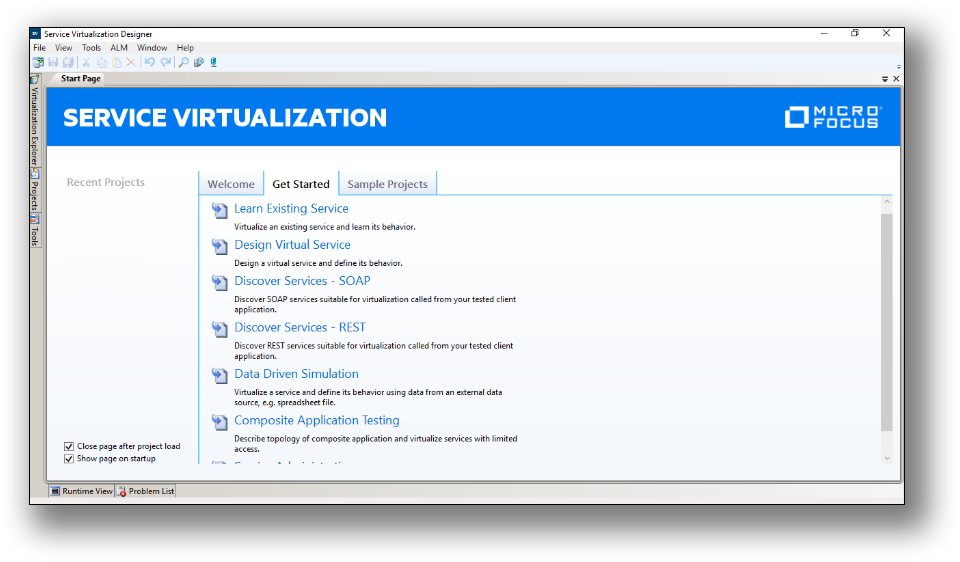Switch to the Welcome tab
Viewport: 960px width, 562px height.
(x=231, y=184)
